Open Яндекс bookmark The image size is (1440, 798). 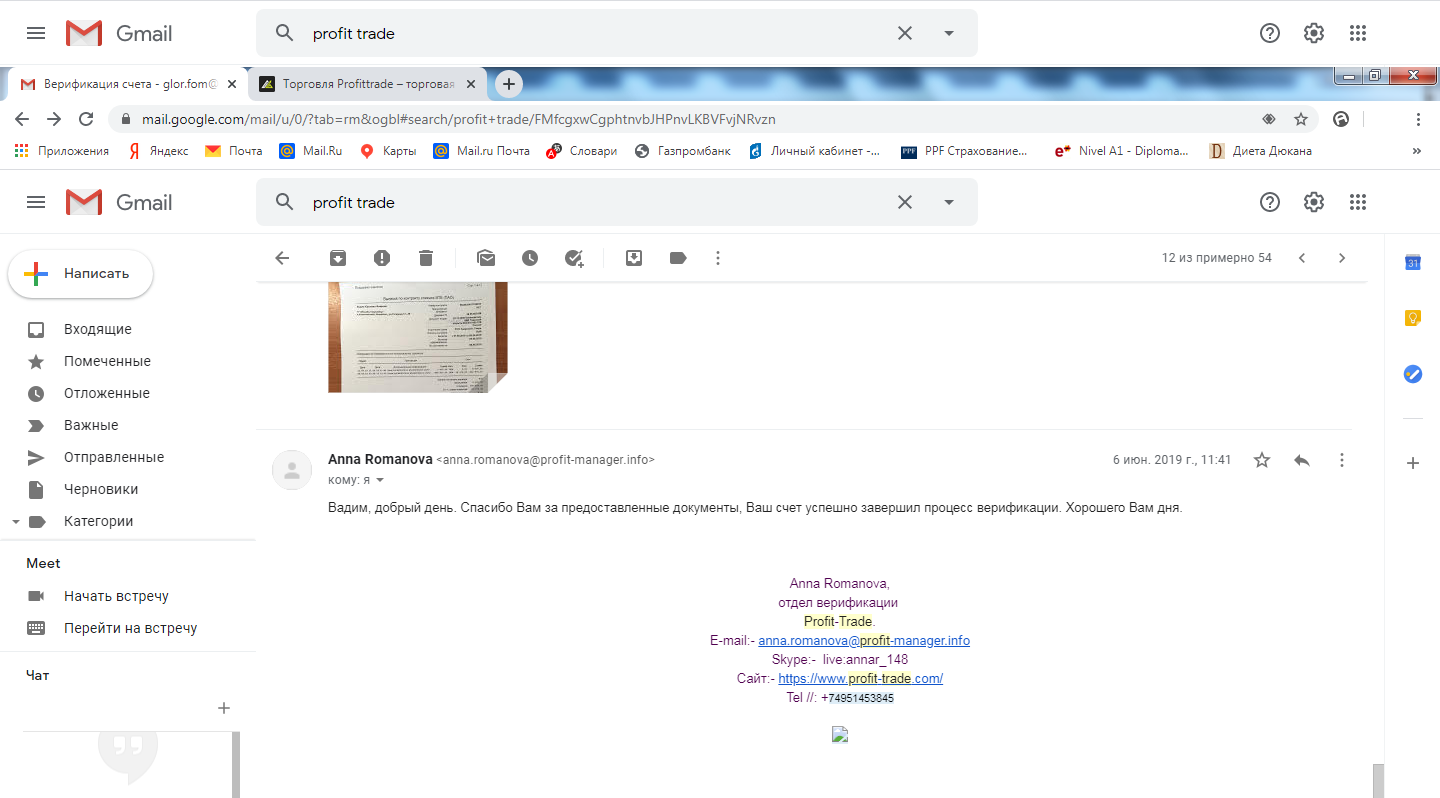point(158,151)
